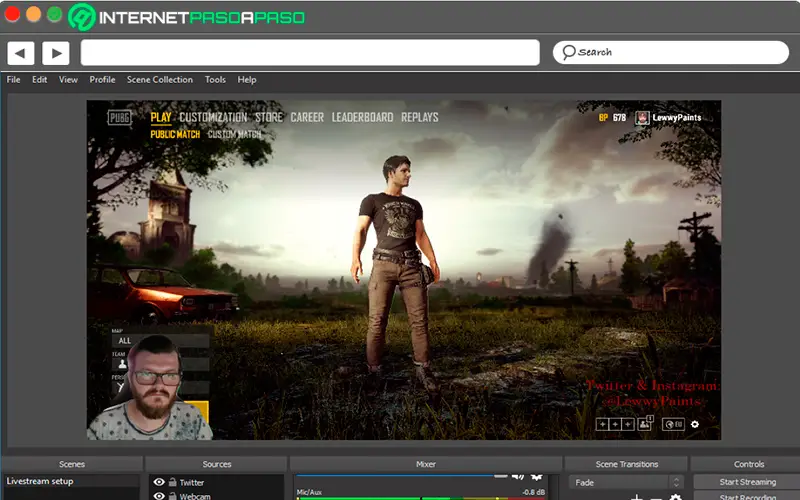Click the Scenes panel header

(x=72, y=464)
